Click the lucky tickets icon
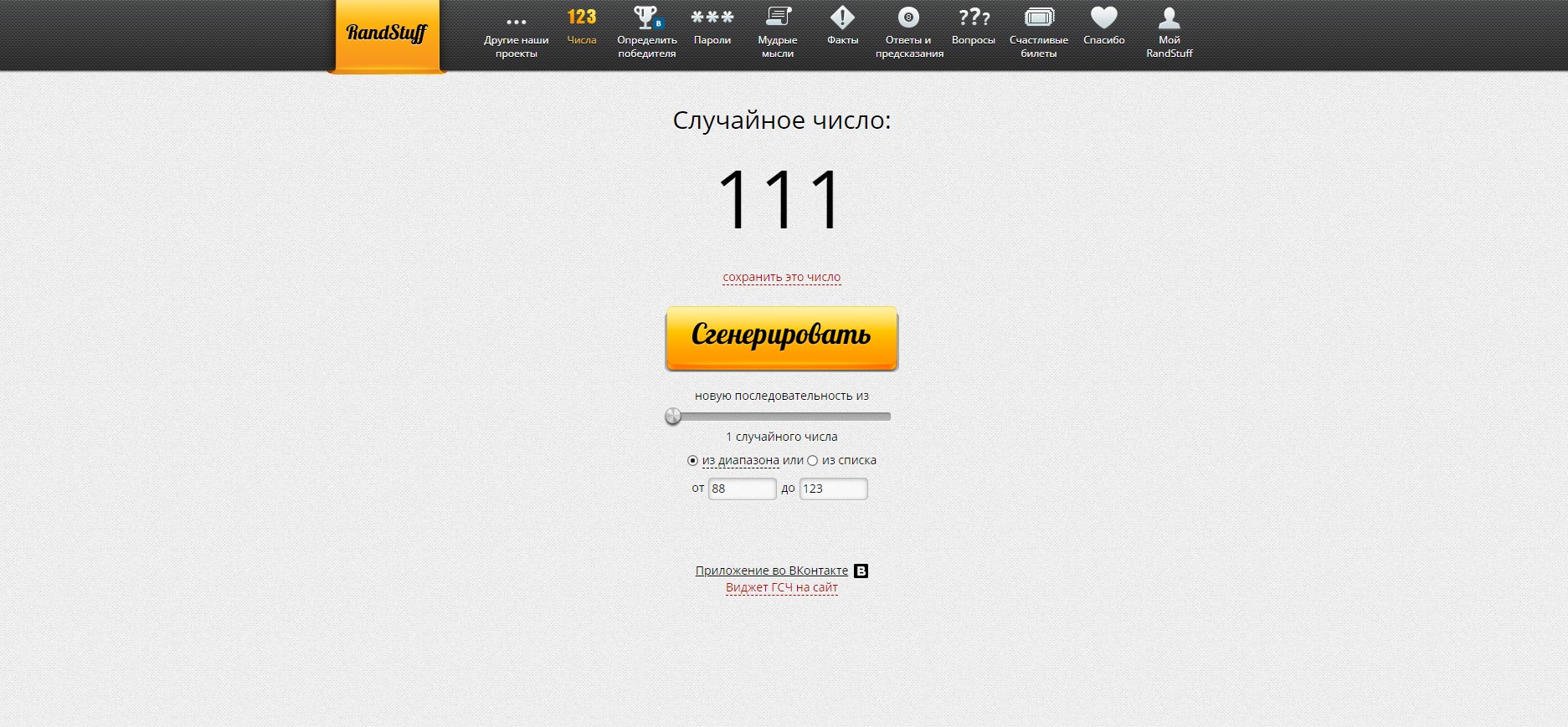The height and width of the screenshot is (727, 1568). click(x=1038, y=18)
